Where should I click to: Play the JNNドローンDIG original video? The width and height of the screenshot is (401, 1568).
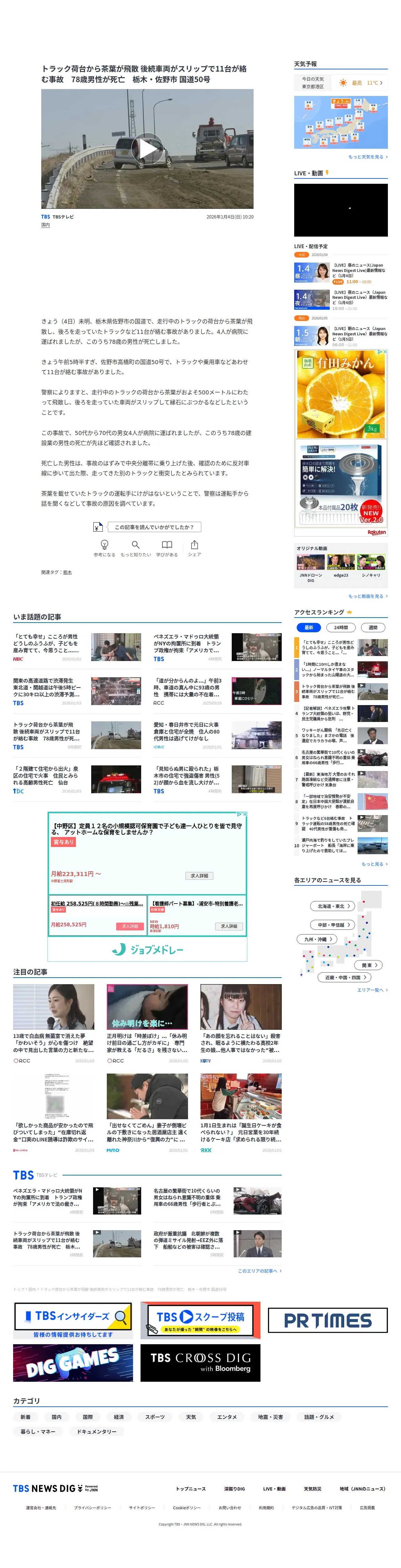[x=310, y=562]
